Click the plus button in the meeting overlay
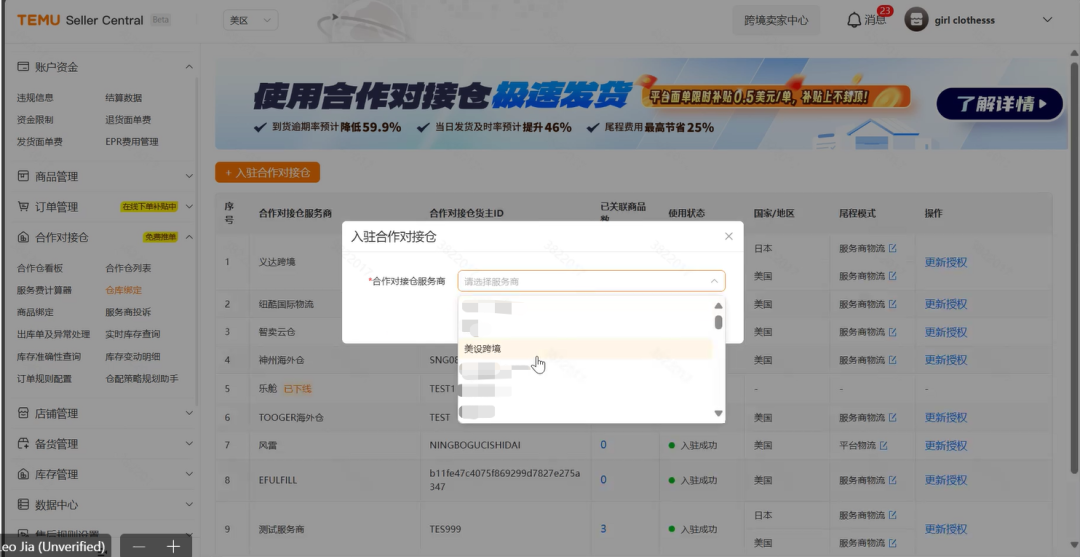The image size is (1080, 557). [x=173, y=547]
